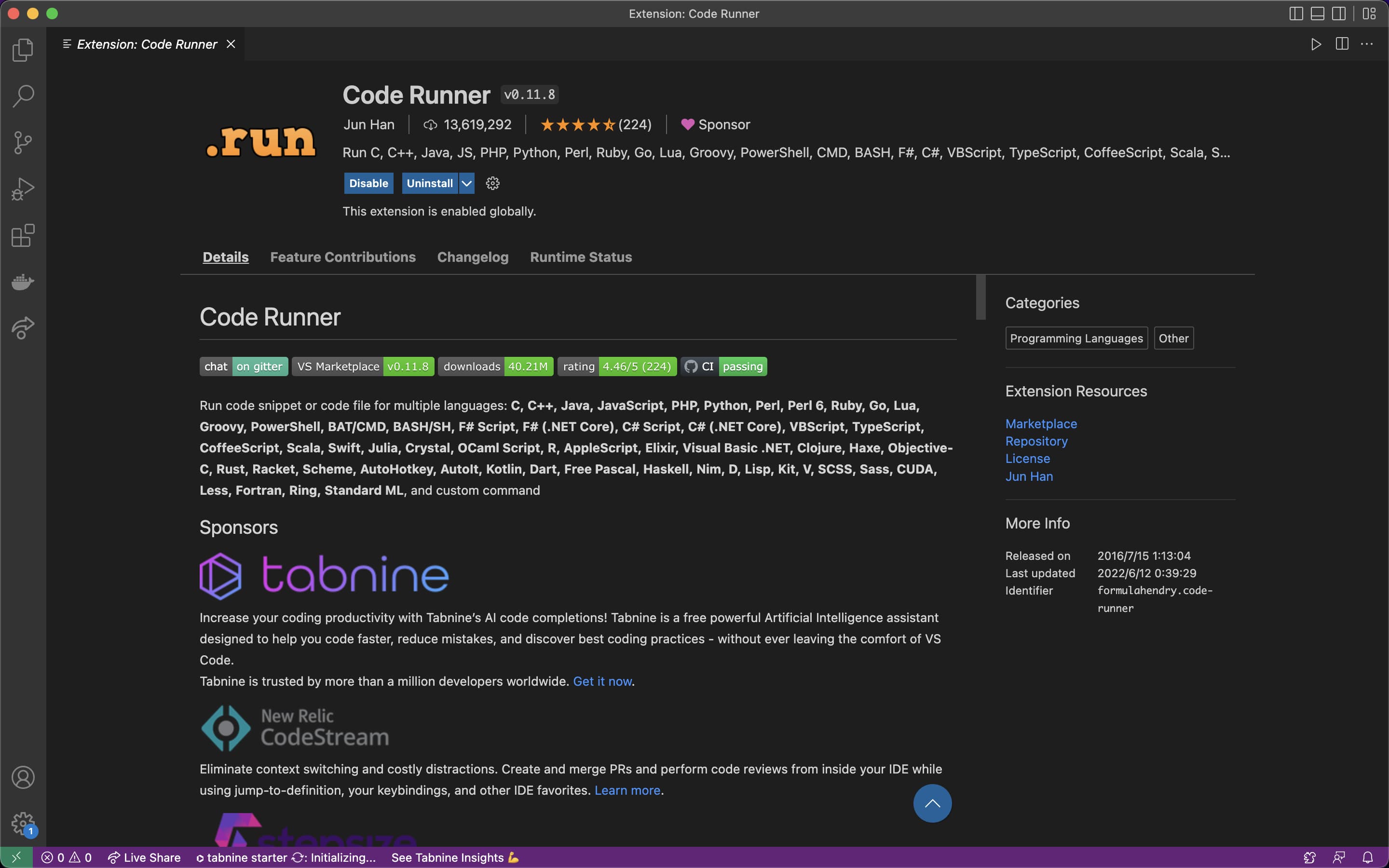Toggle the bottom panel layout
Viewport: 1389px width, 868px height.
point(1317,14)
